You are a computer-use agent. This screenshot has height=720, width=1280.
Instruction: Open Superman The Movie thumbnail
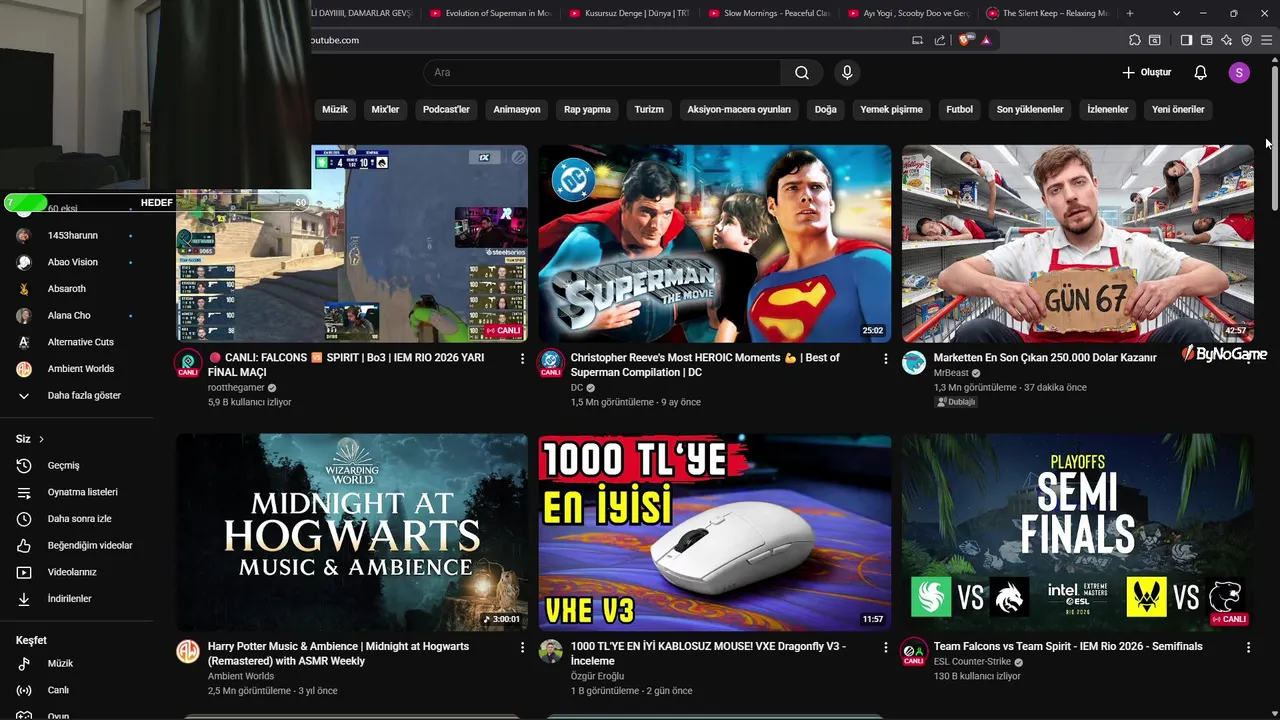click(x=714, y=243)
